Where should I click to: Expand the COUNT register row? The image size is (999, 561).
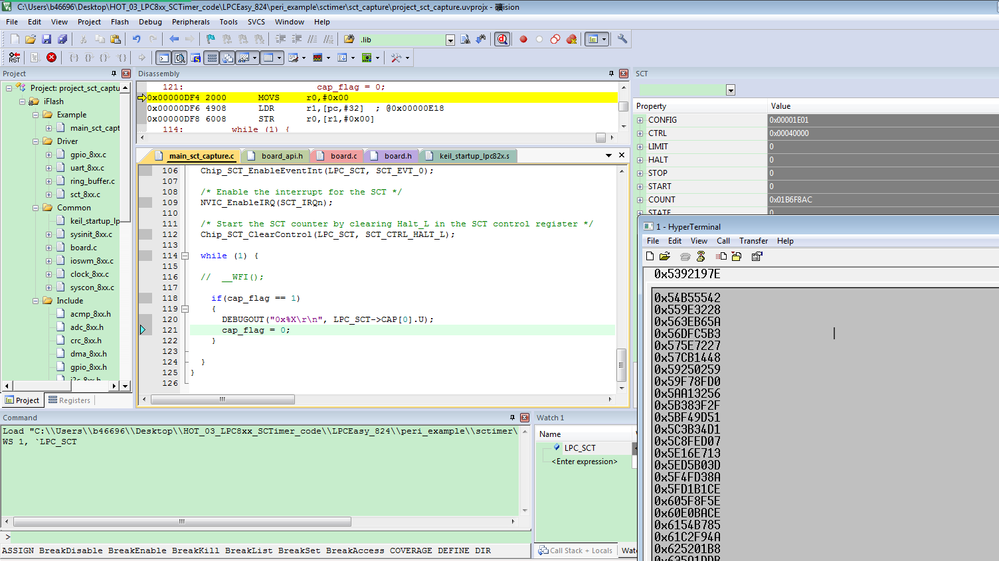640,199
